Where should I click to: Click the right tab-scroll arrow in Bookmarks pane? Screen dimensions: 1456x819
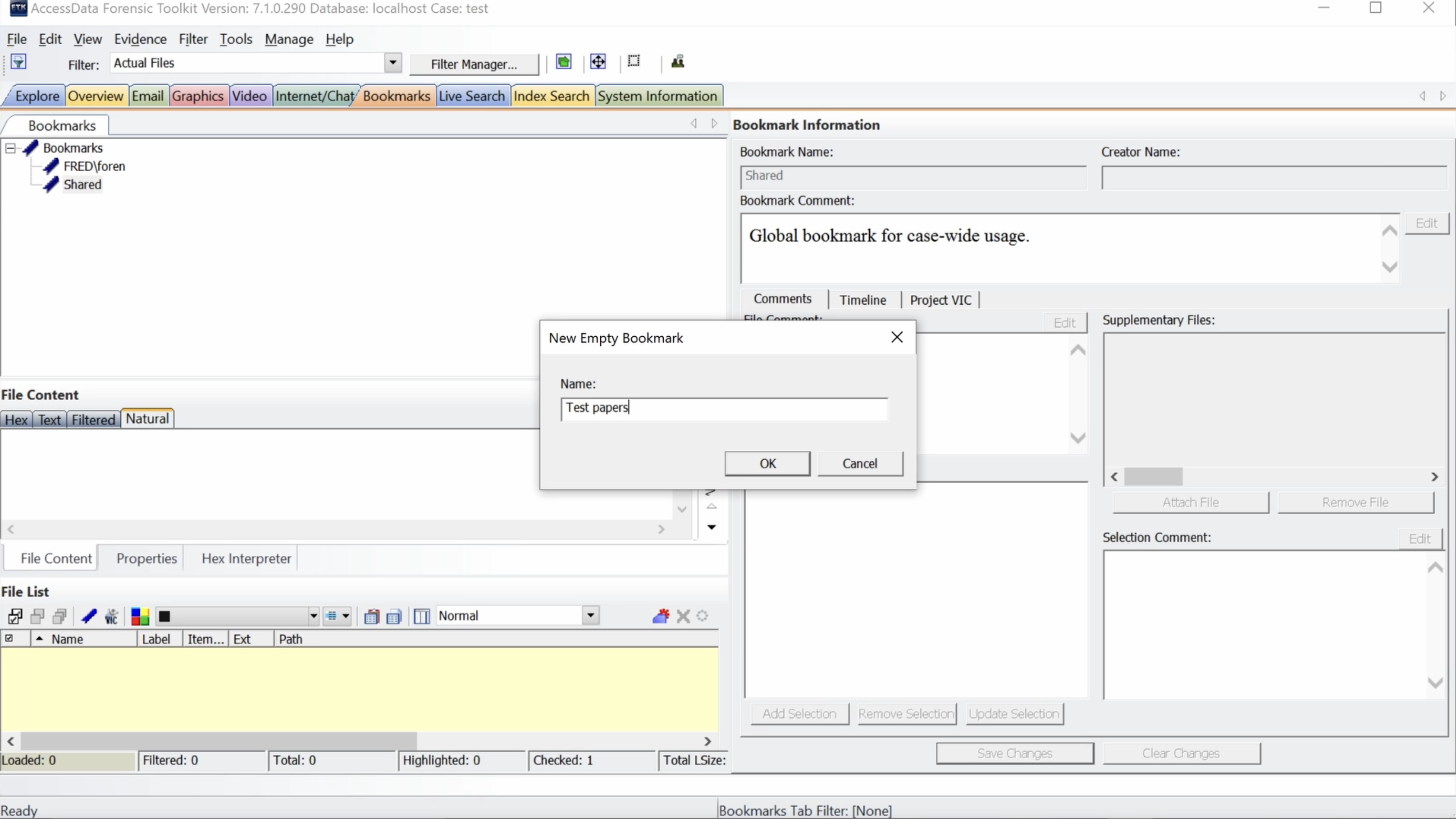click(714, 123)
